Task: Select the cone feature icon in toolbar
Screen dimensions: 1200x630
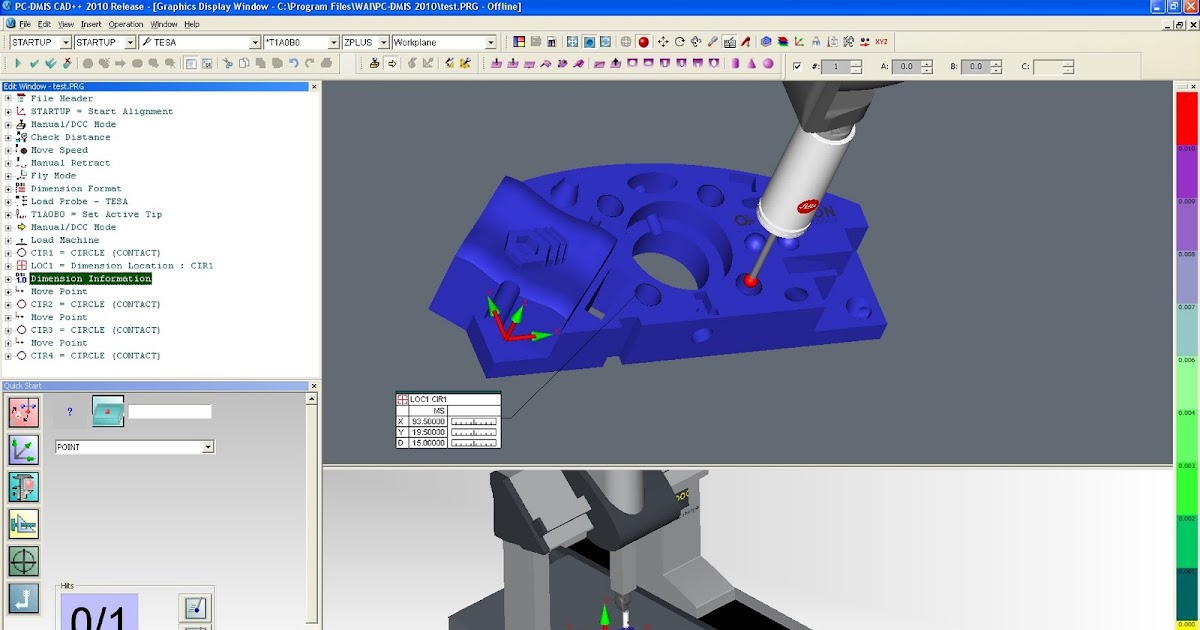Action: click(751, 65)
